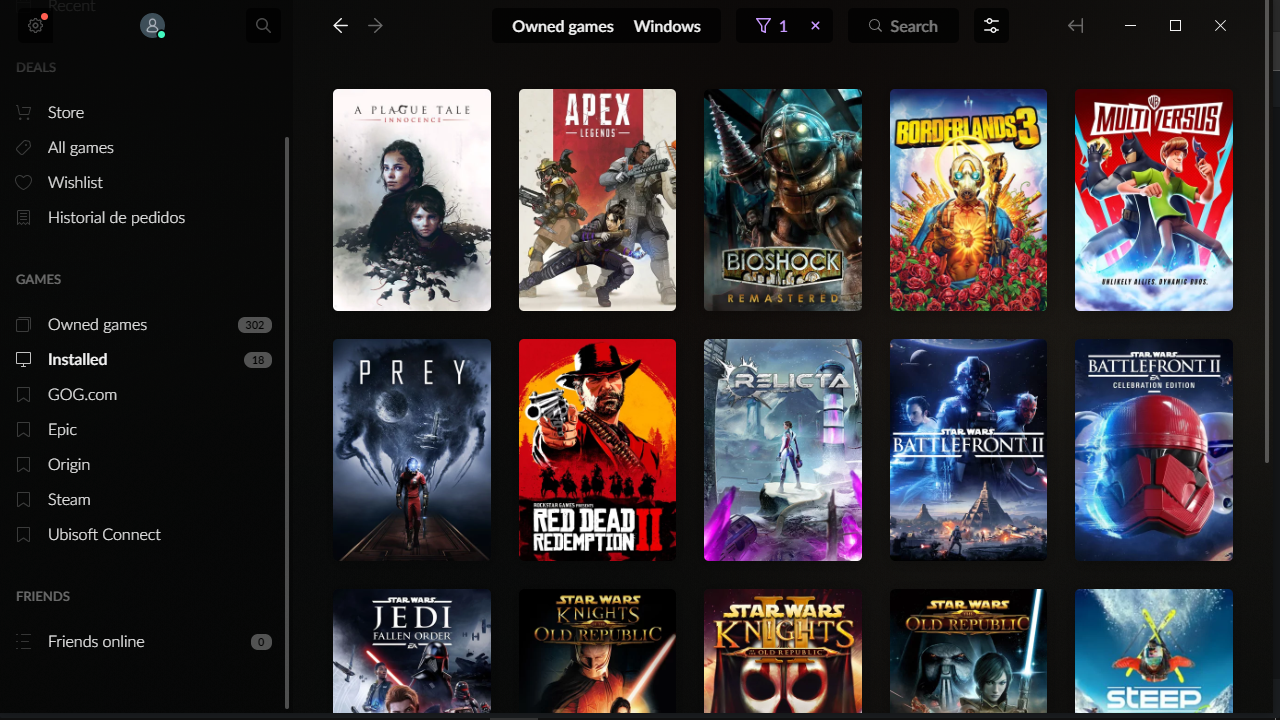Click the top Search field

pyautogui.click(x=903, y=26)
